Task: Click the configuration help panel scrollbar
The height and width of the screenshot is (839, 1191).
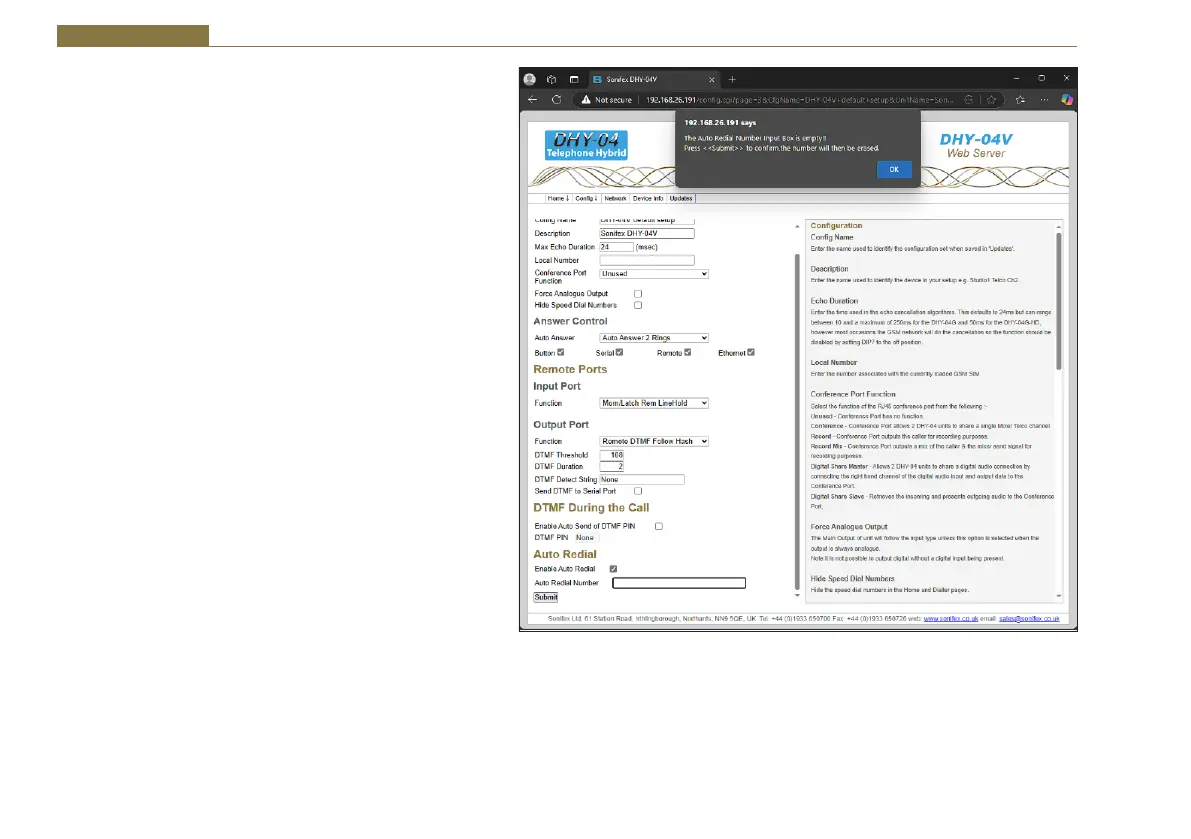Action: (x=1058, y=300)
